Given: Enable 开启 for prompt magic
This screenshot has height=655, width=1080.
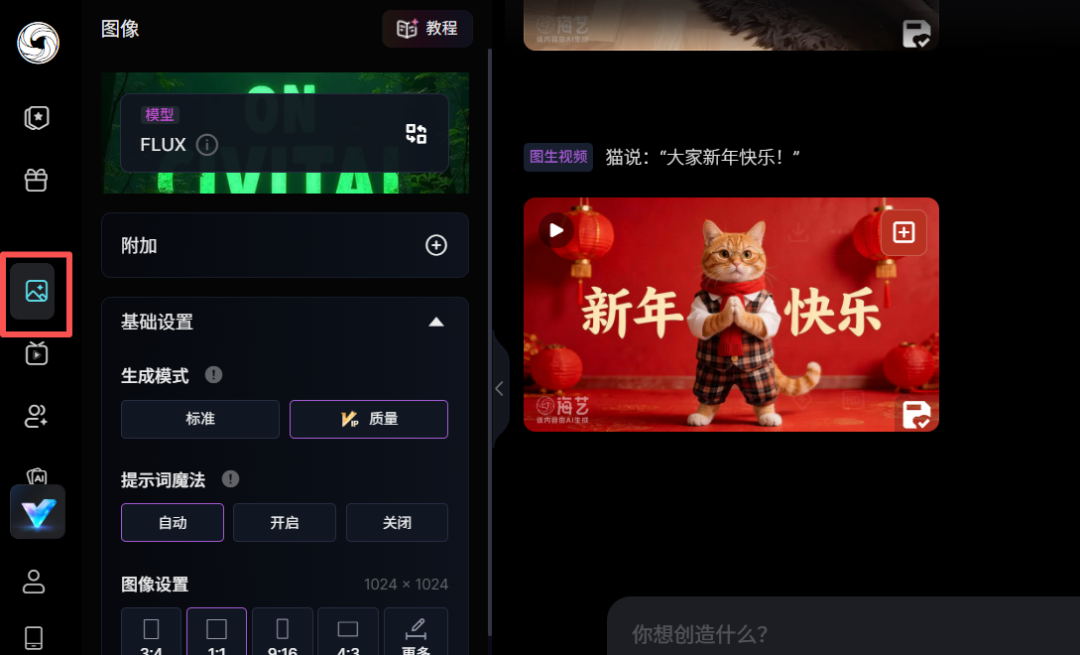Looking at the screenshot, I should click(x=284, y=522).
